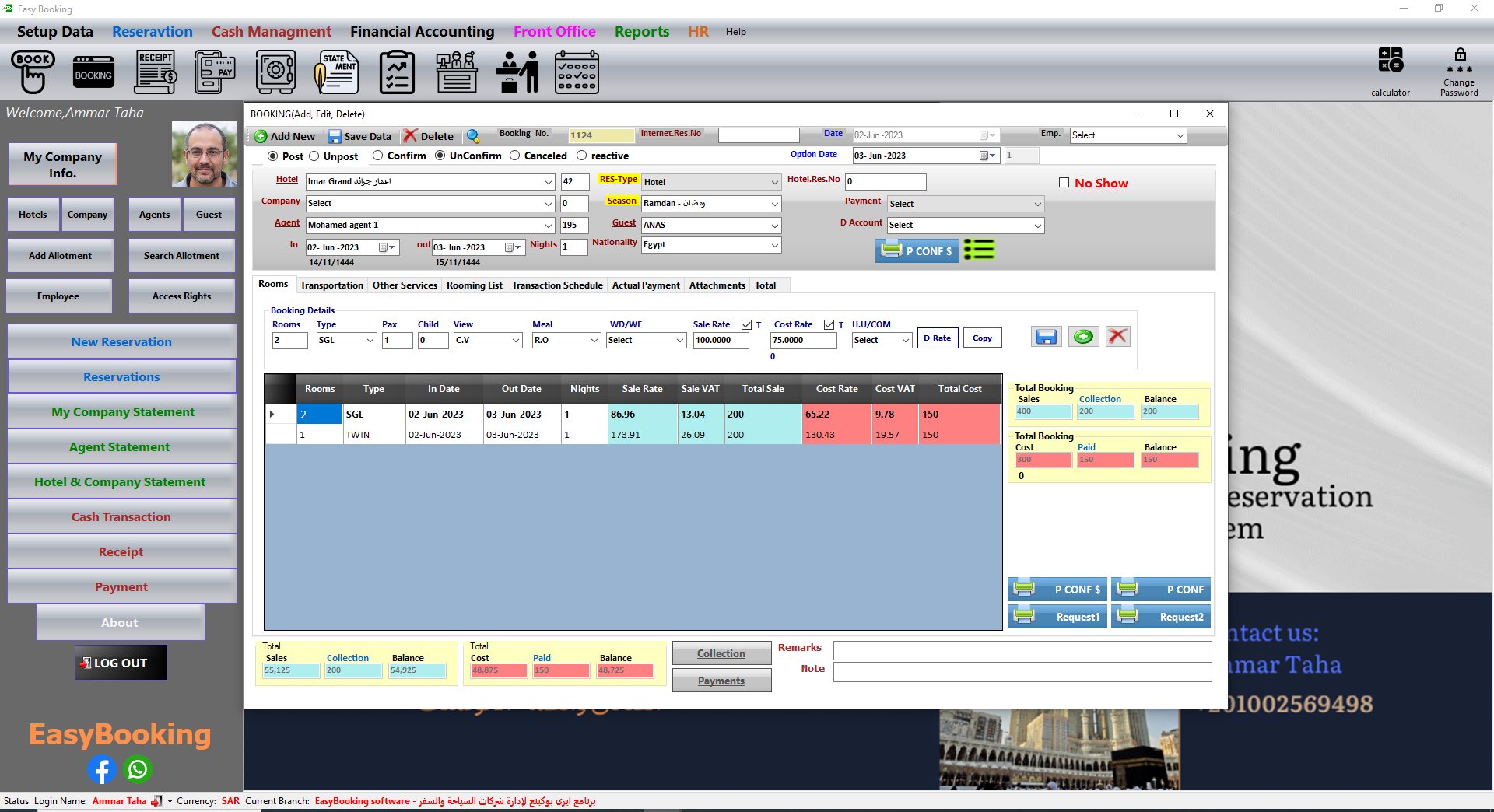Click the reception desk people icon

coord(458,72)
